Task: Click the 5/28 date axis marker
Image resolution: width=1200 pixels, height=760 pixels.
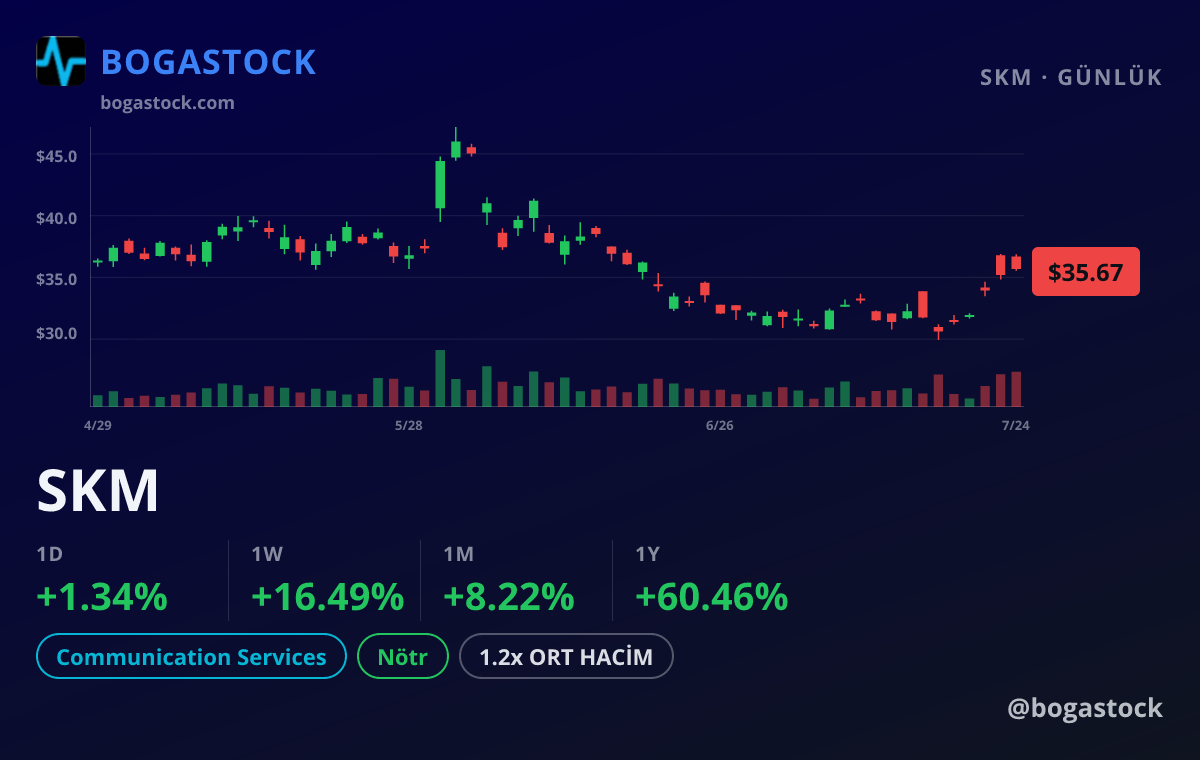Action: (408, 426)
